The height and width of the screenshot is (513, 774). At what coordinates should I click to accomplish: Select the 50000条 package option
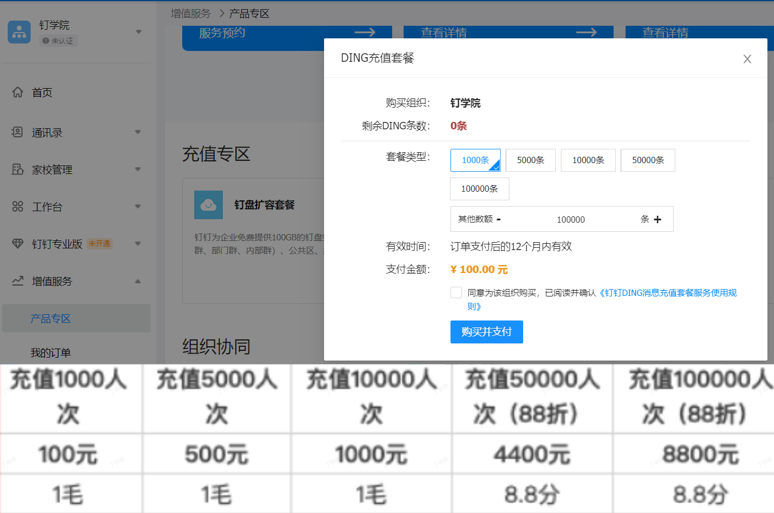648,160
